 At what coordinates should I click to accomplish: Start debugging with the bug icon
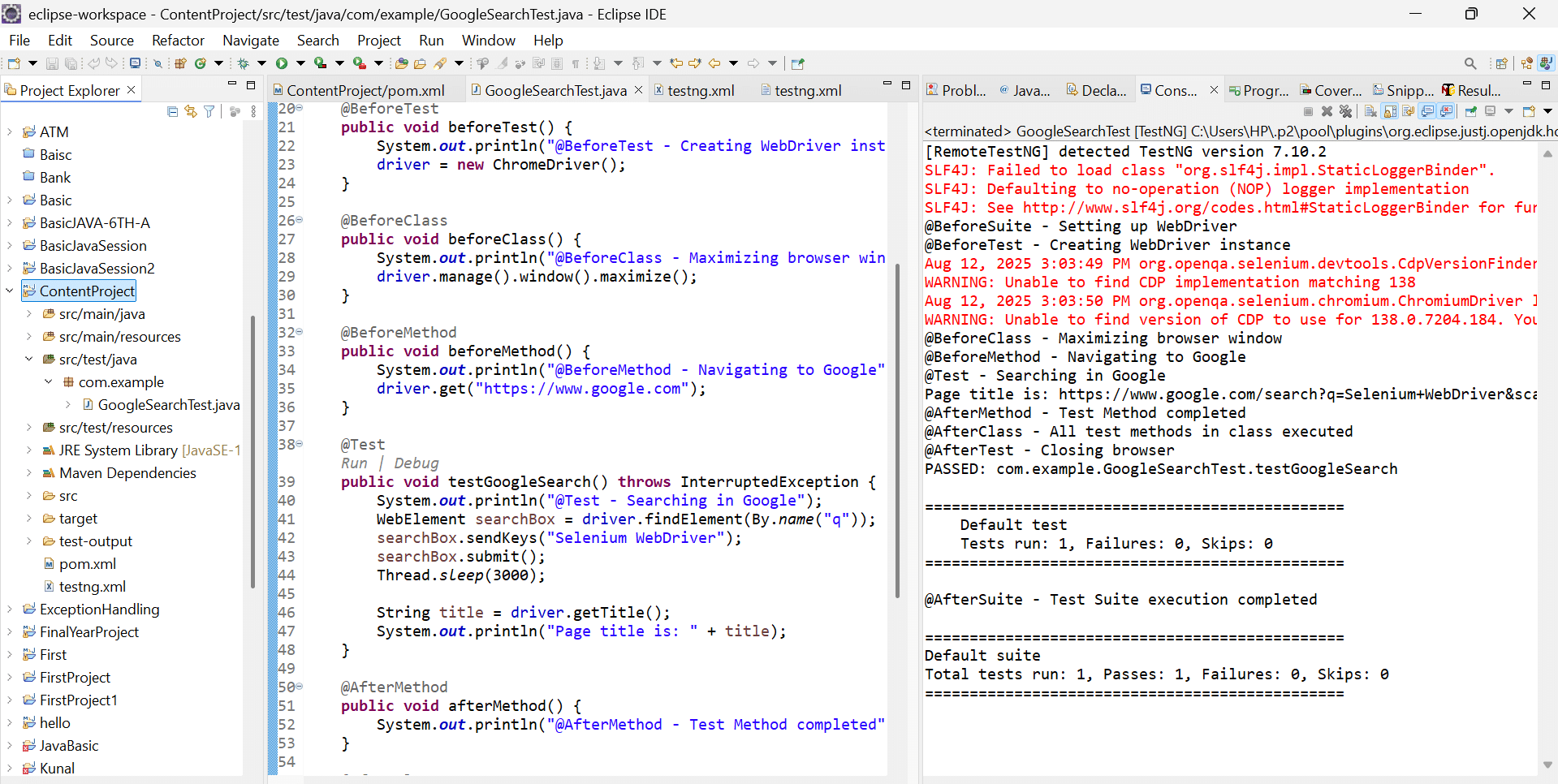pyautogui.click(x=243, y=63)
